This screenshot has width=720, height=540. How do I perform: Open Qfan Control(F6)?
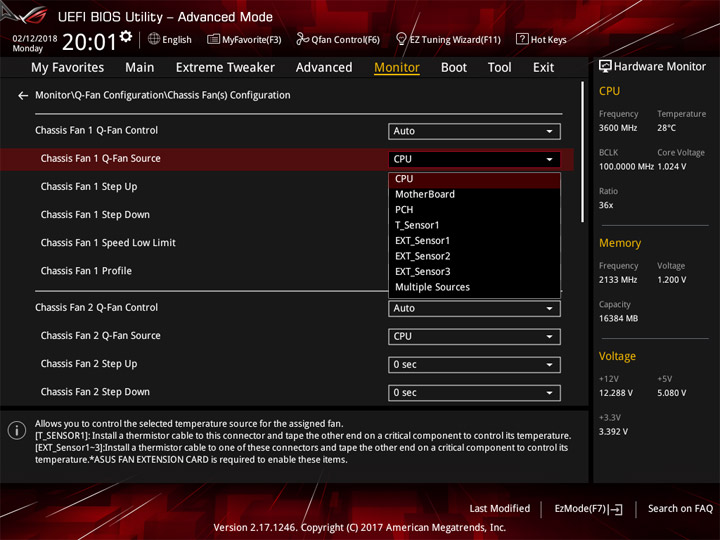pos(338,39)
